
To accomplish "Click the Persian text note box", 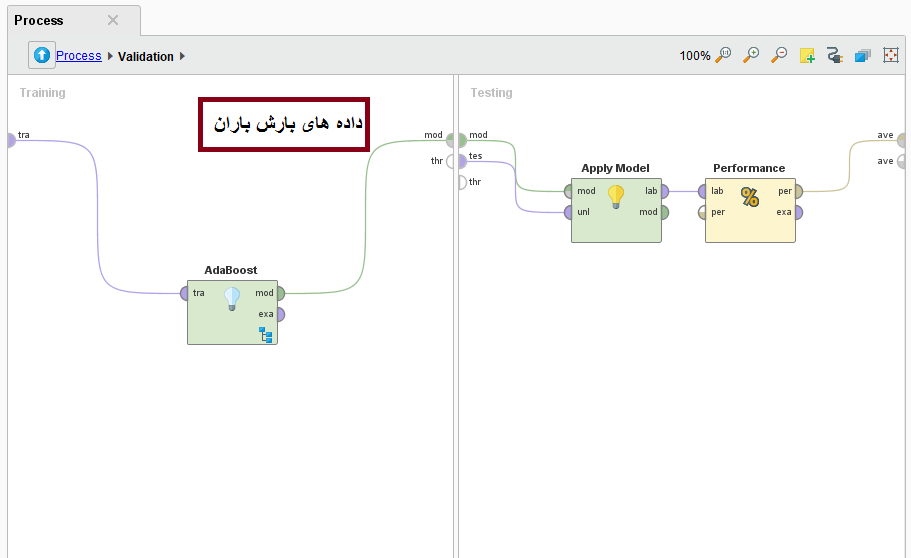I will point(284,125).
